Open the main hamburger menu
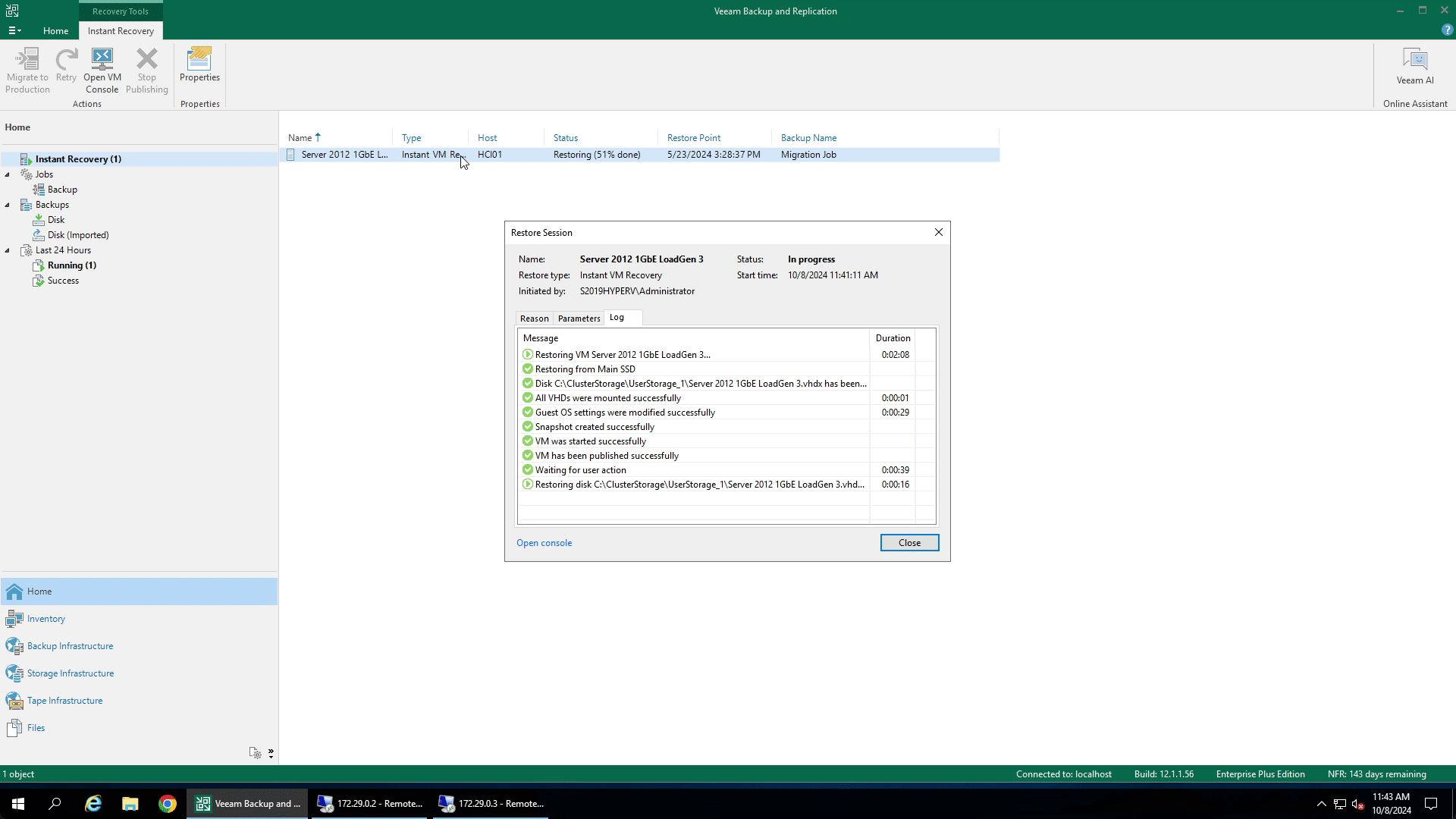 pos(14,31)
